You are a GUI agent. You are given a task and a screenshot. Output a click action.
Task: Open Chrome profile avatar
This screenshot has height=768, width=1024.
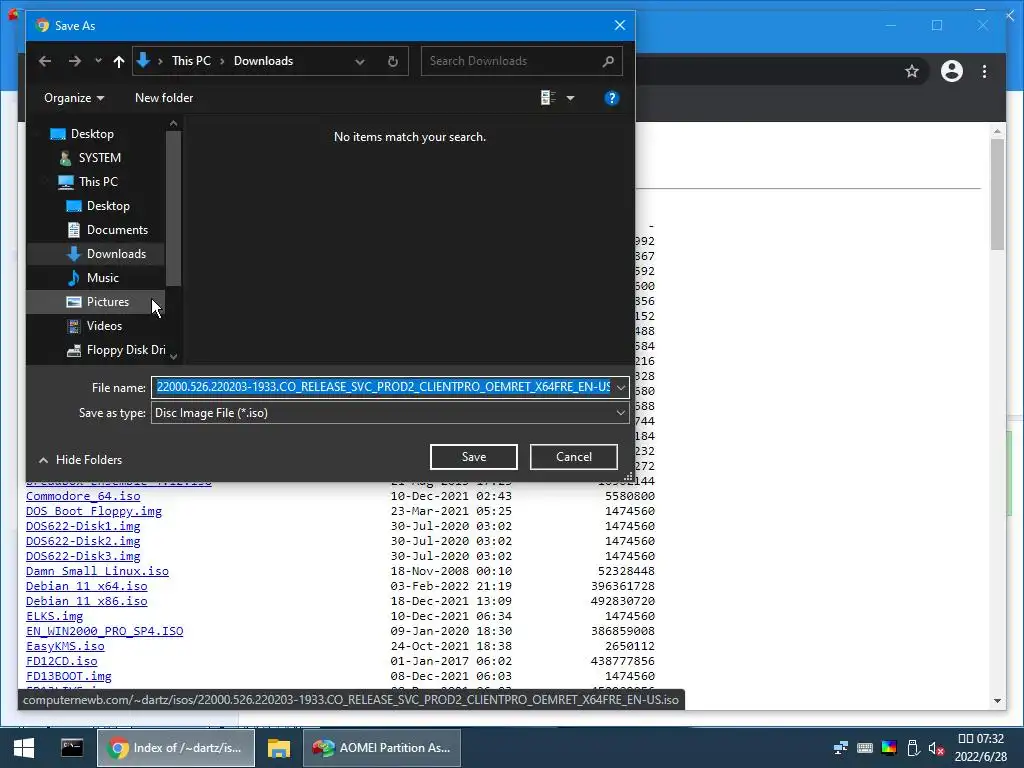(952, 71)
